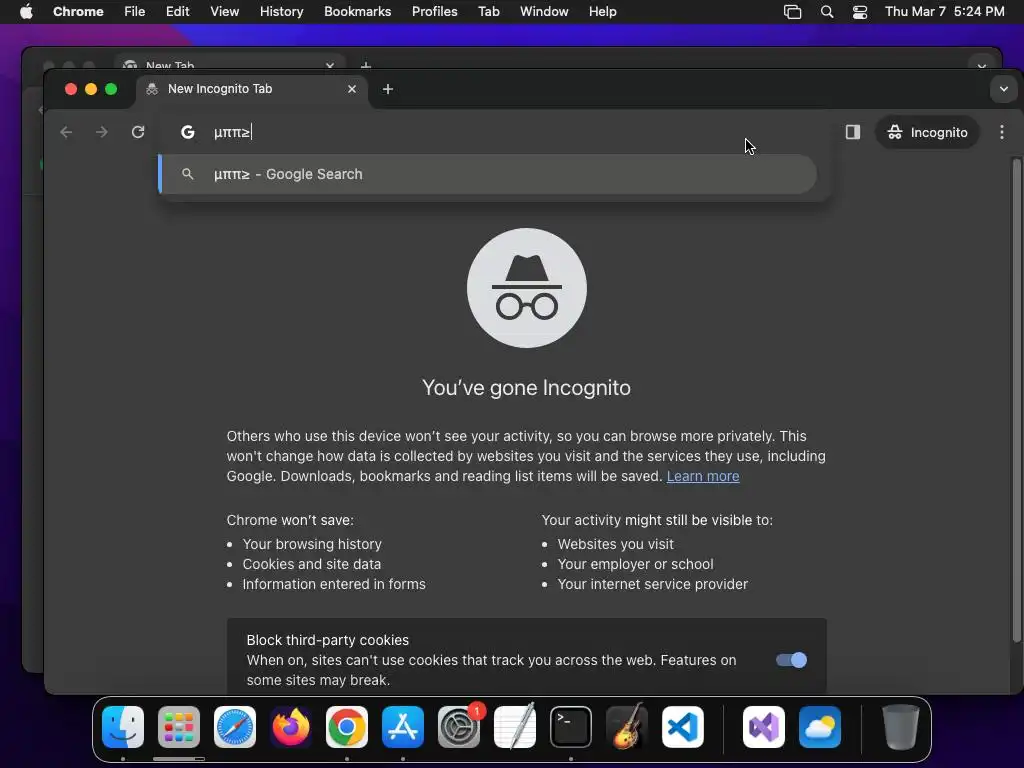Click the forward navigation arrow
The image size is (1024, 768).
pos(101,132)
